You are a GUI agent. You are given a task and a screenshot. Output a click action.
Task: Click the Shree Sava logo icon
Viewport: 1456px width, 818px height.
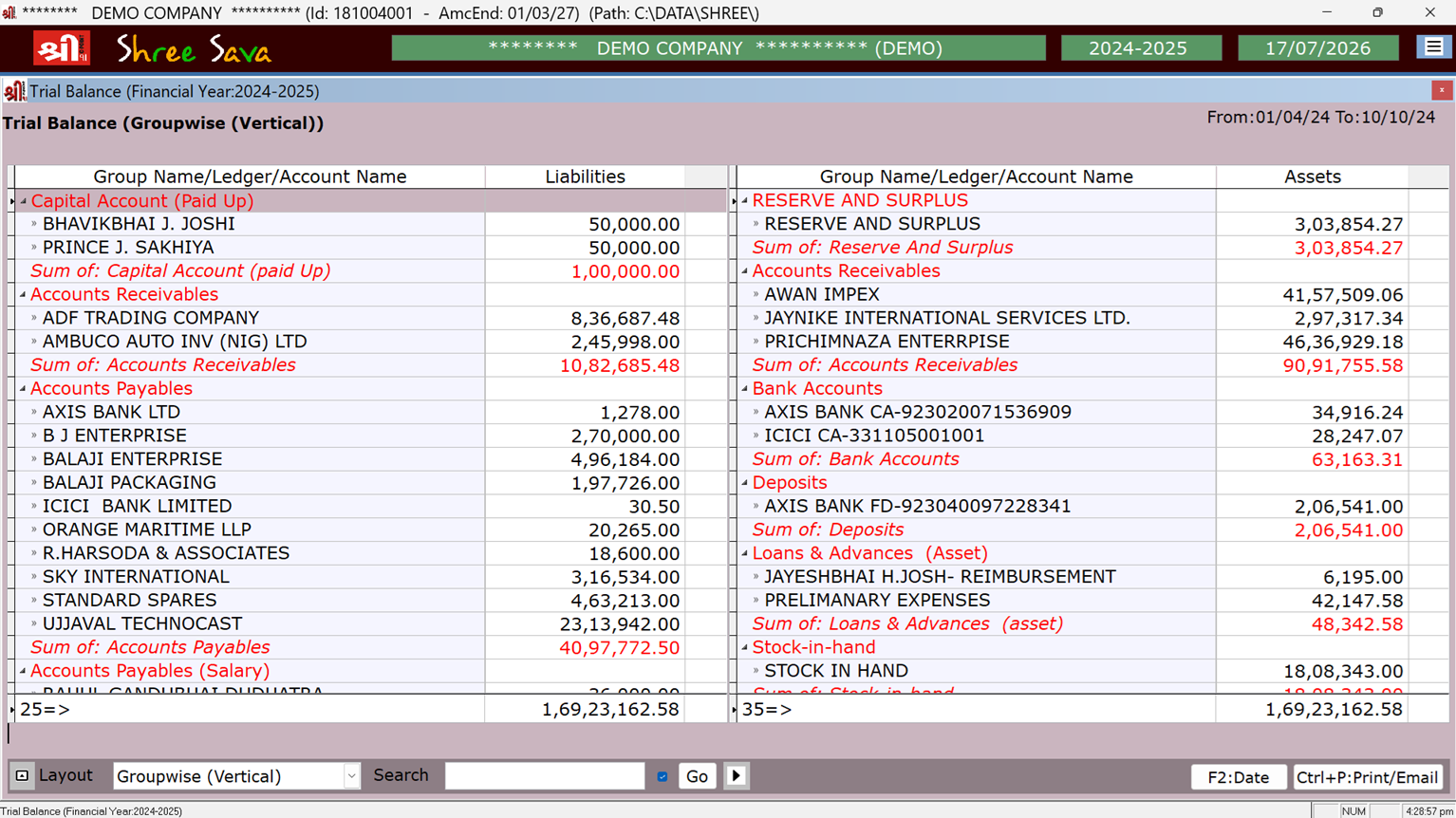click(x=62, y=48)
